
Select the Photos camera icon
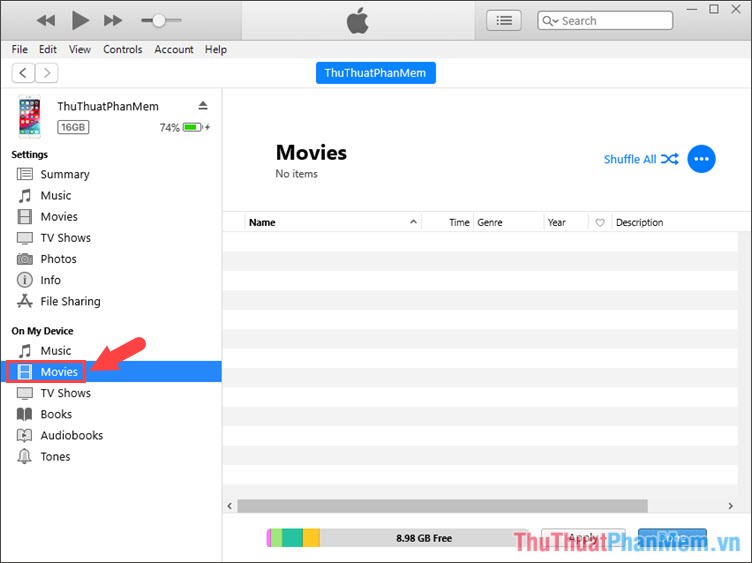pyautogui.click(x=25, y=259)
